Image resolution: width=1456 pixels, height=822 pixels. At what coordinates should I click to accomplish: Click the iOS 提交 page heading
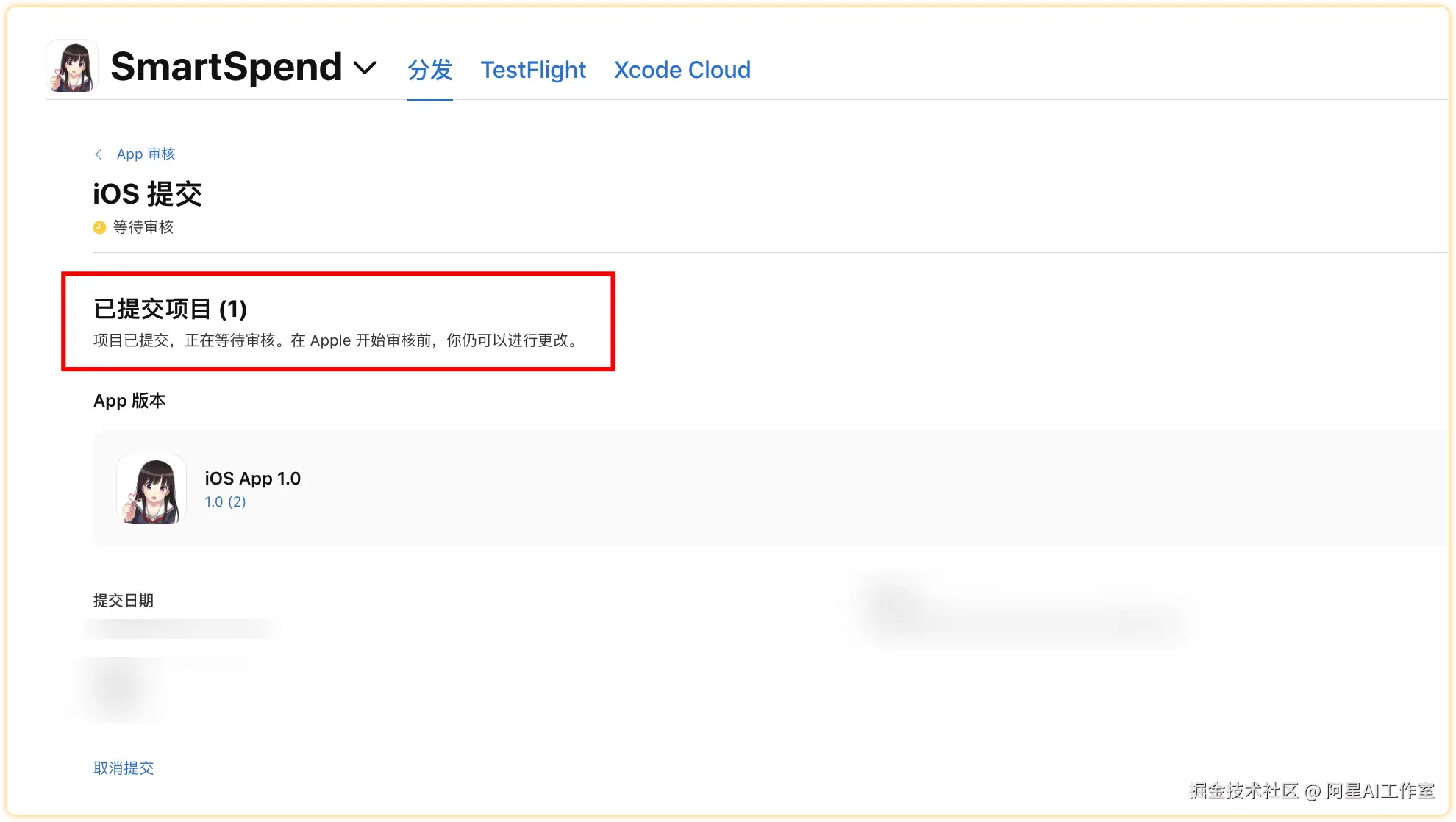tap(147, 194)
